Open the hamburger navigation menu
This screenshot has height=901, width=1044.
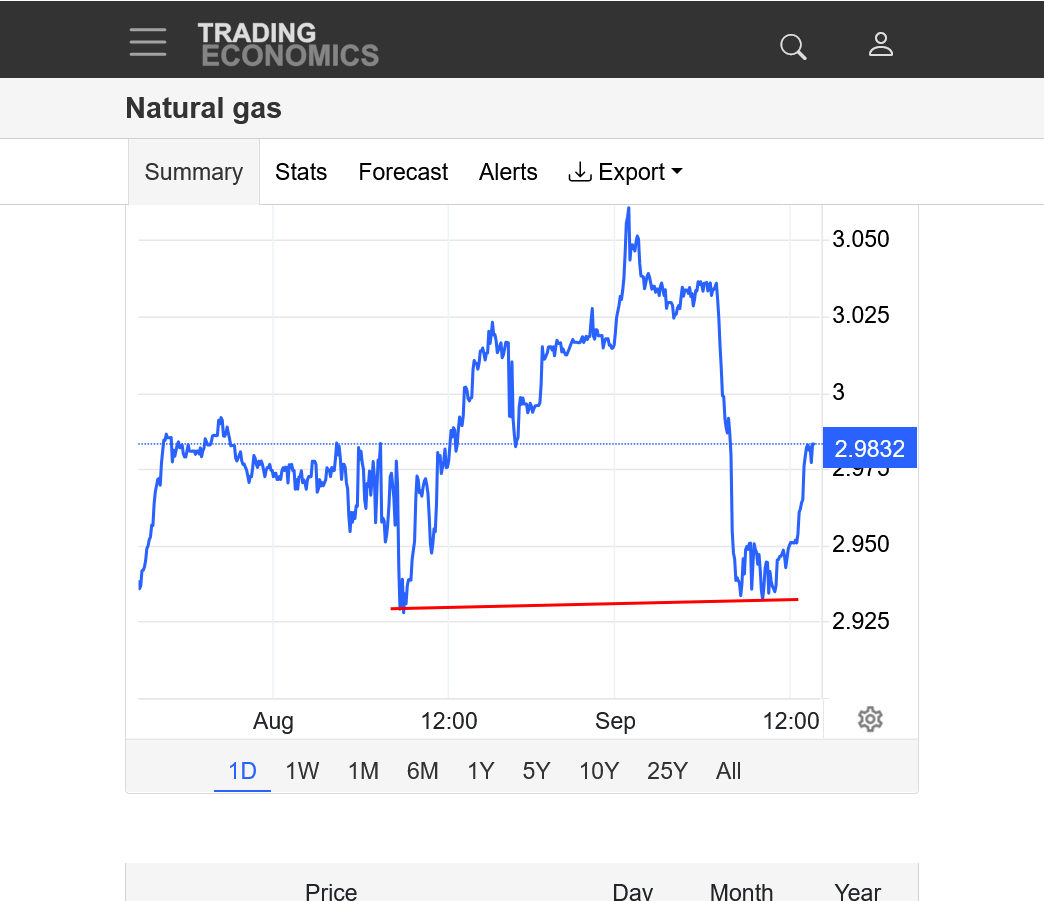tap(148, 42)
